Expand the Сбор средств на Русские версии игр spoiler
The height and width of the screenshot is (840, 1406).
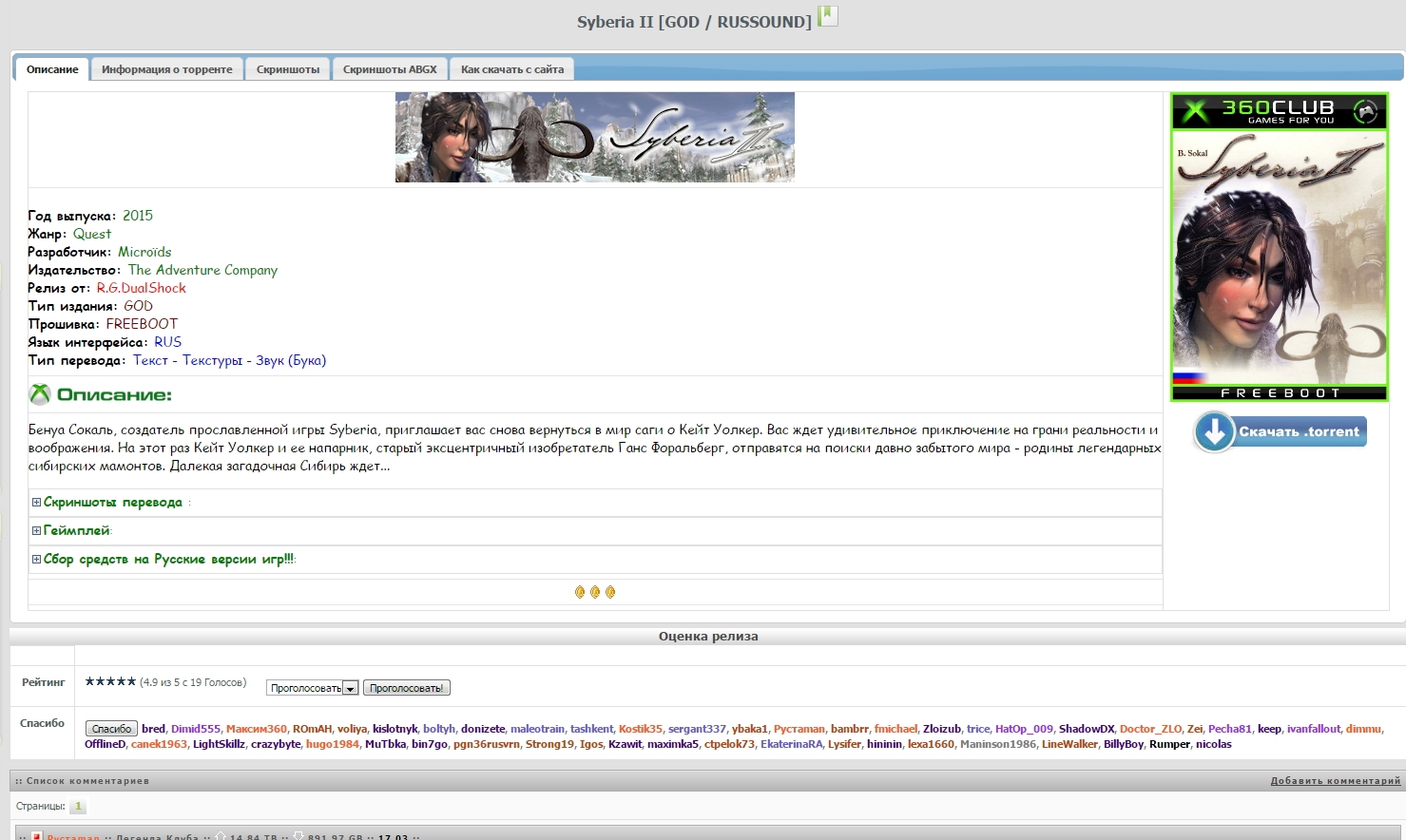36,560
